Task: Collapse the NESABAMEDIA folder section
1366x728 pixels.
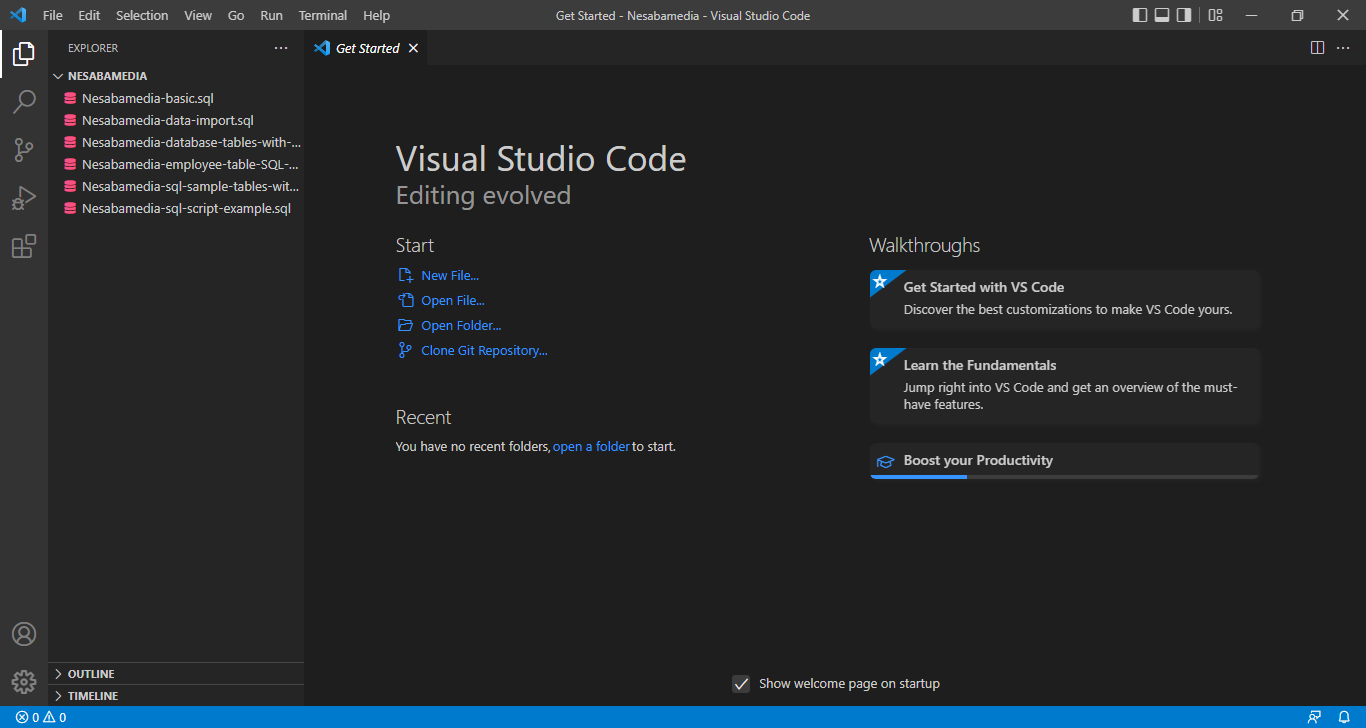Action: [107, 76]
